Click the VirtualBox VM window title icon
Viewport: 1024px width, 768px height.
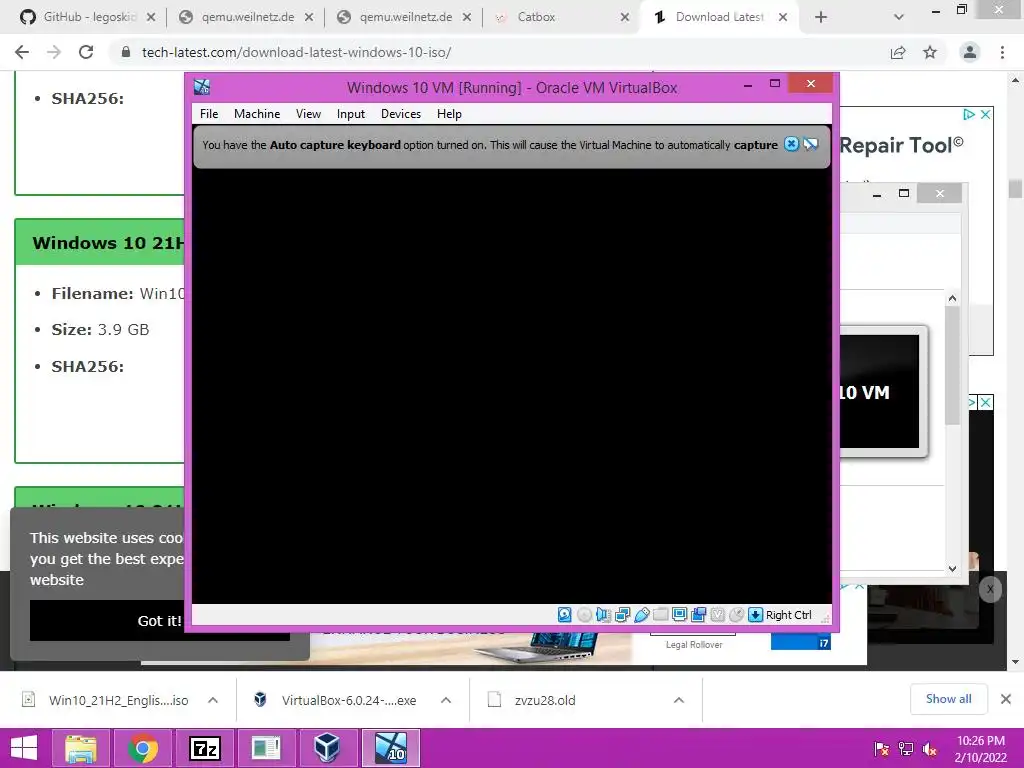202,87
